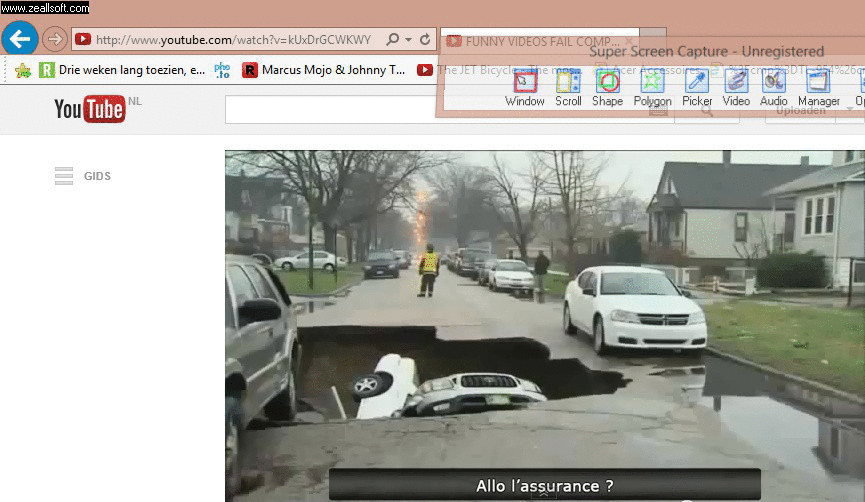Select the Window capture tool
The width and height of the screenshot is (865, 502).
point(525,87)
